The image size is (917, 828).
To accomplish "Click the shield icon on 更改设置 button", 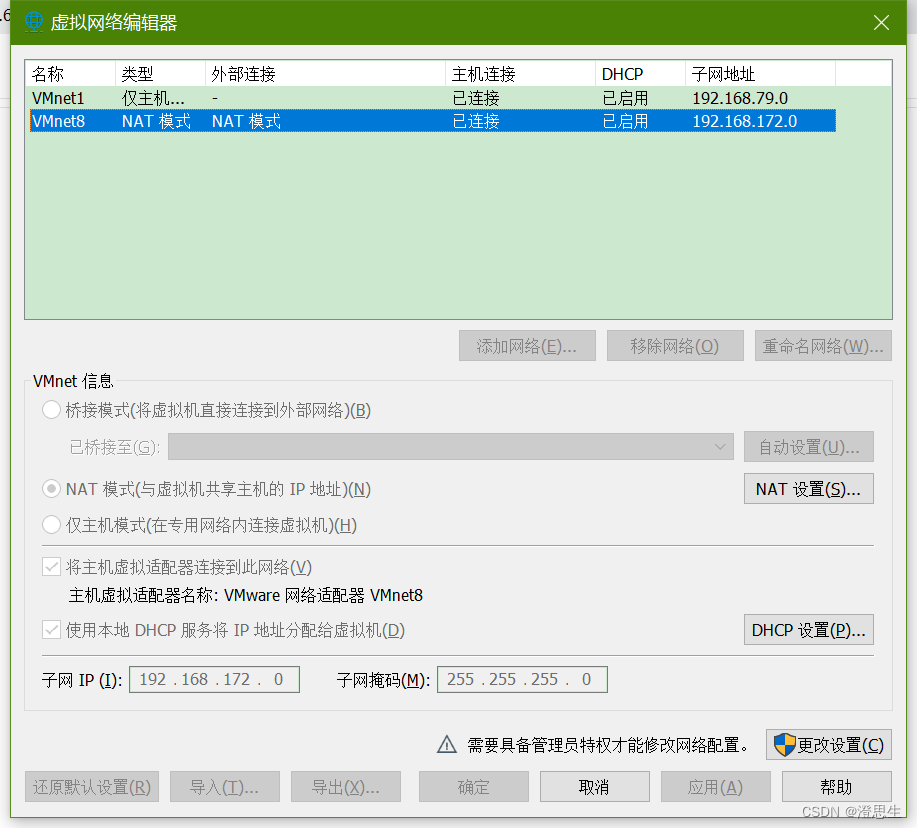I will [x=784, y=745].
